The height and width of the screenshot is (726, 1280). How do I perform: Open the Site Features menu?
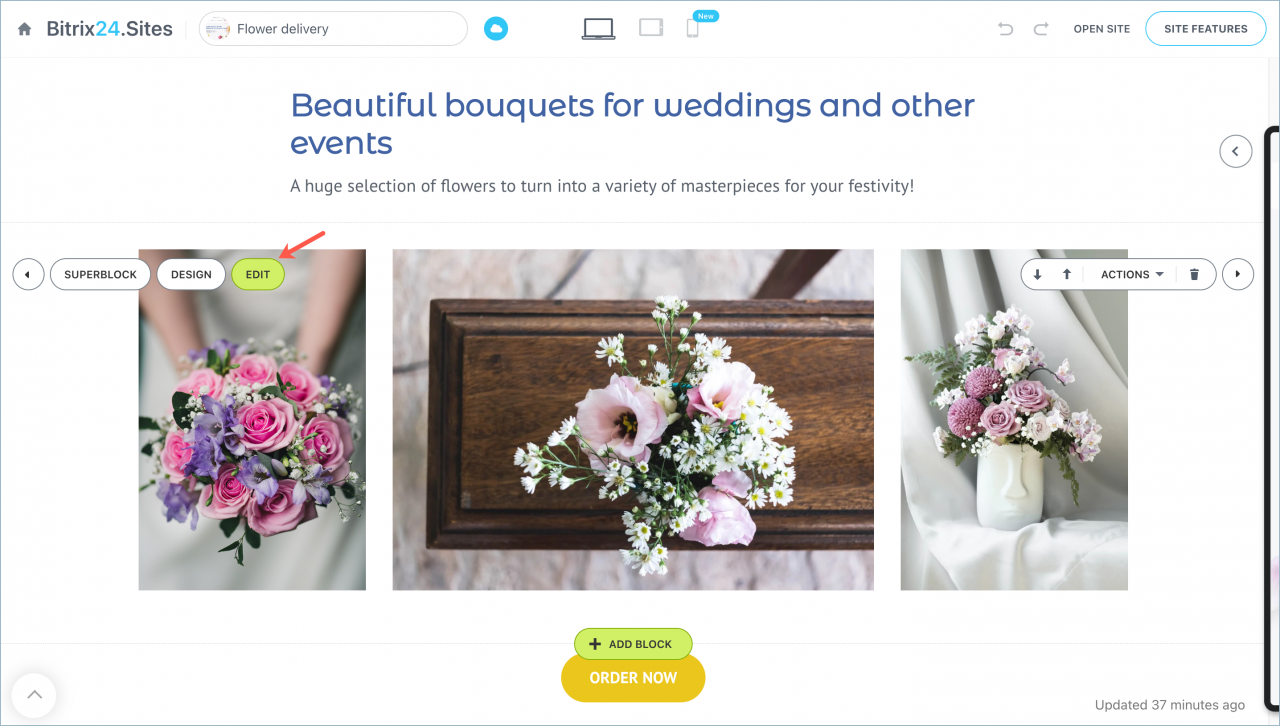pyautogui.click(x=1205, y=29)
